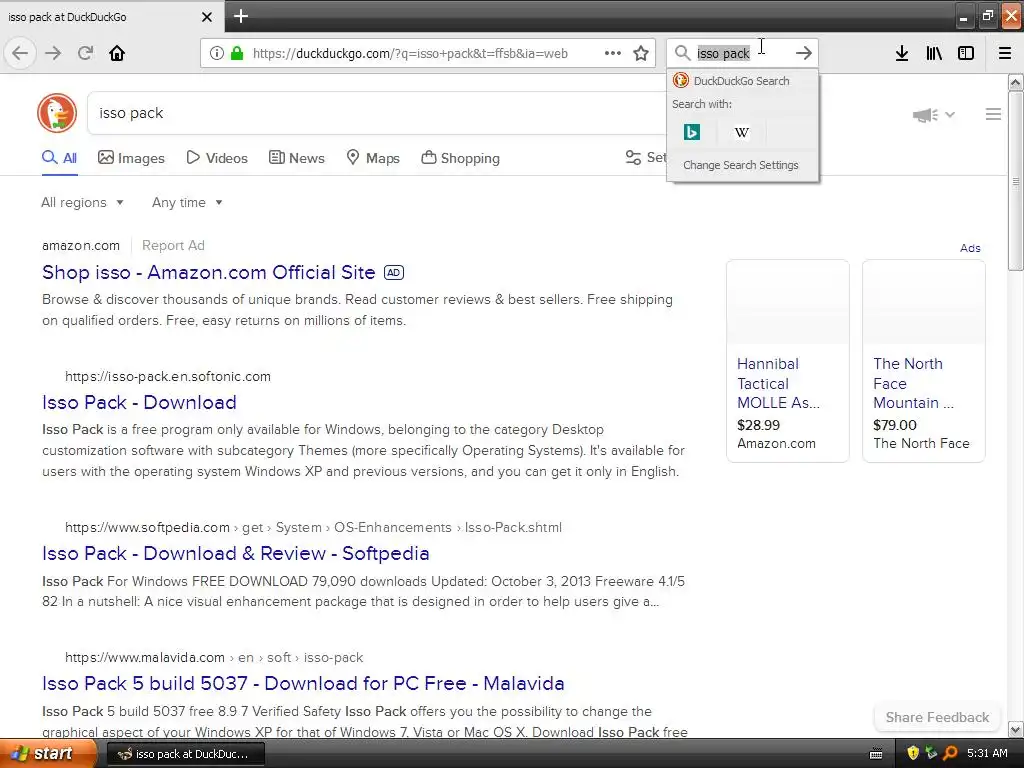Go back to the previous page
This screenshot has width=1024, height=768.
20,53
